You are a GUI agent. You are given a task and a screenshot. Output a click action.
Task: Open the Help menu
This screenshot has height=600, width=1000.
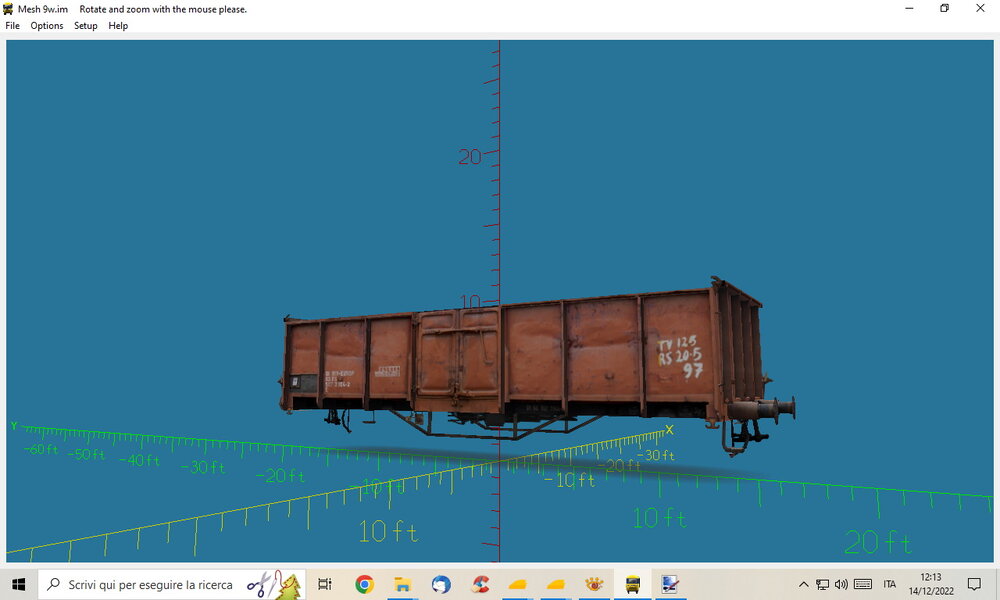(x=118, y=26)
